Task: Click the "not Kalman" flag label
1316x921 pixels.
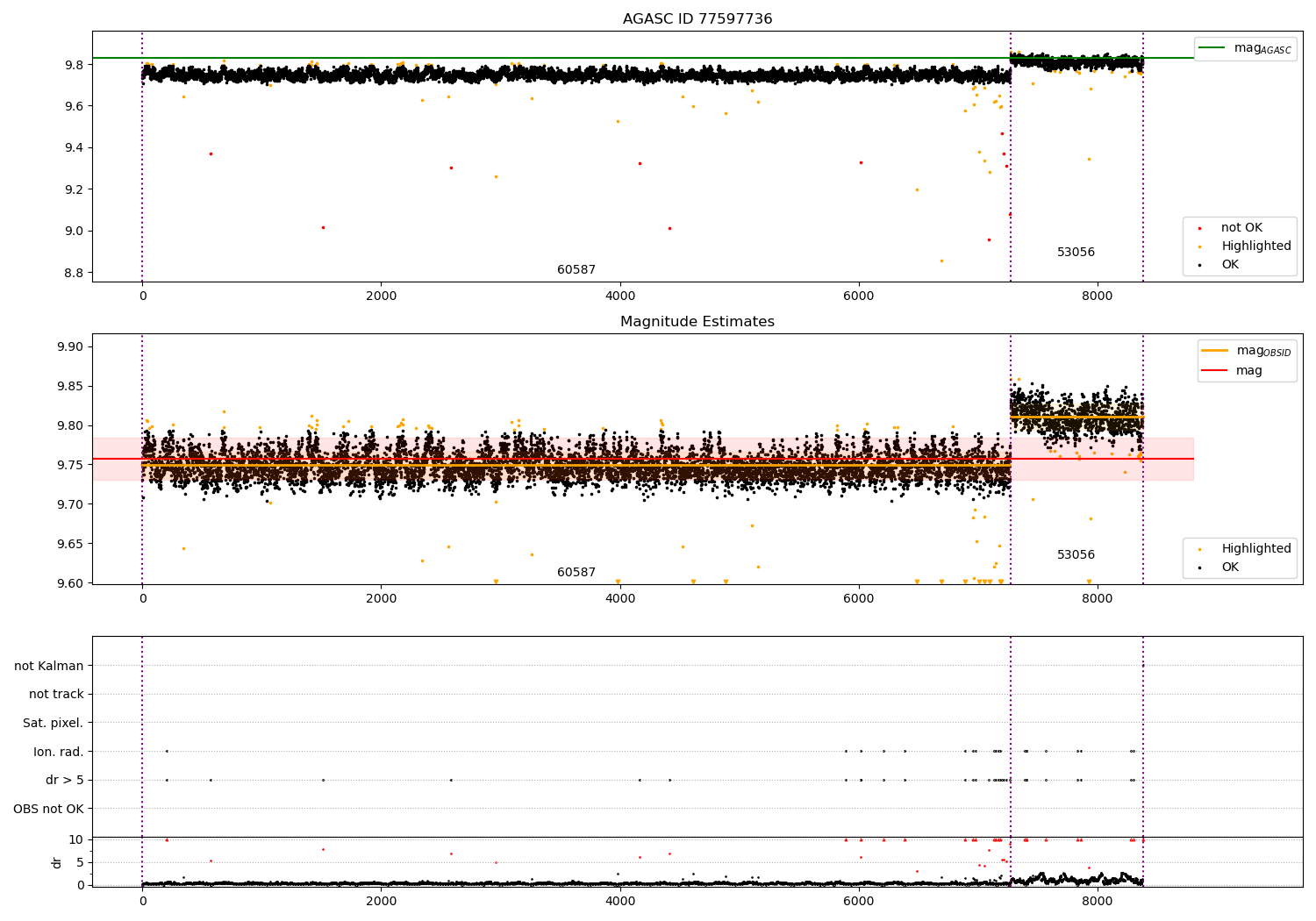Action: [x=49, y=667]
